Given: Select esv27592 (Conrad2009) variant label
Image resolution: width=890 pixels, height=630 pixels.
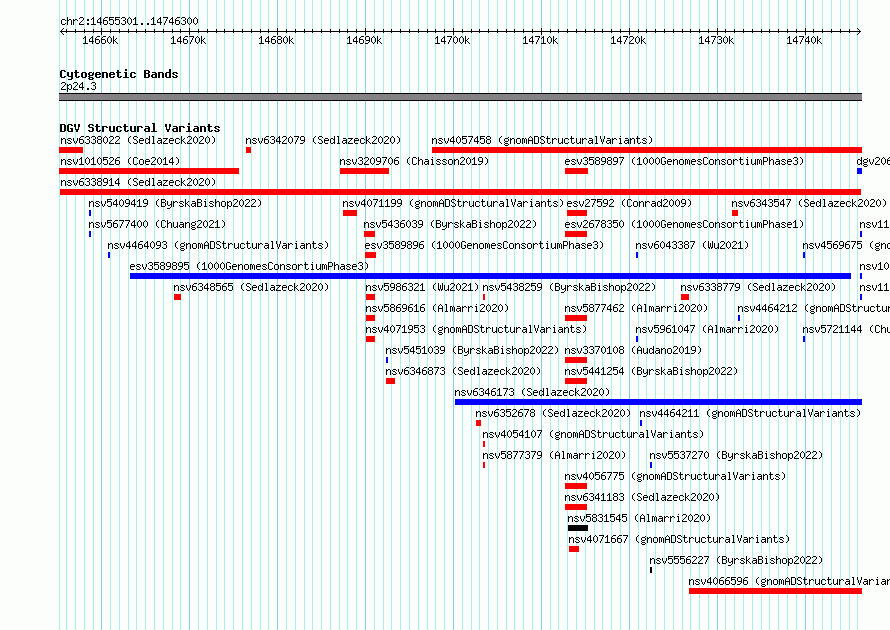Looking at the screenshot, I should [629, 203].
